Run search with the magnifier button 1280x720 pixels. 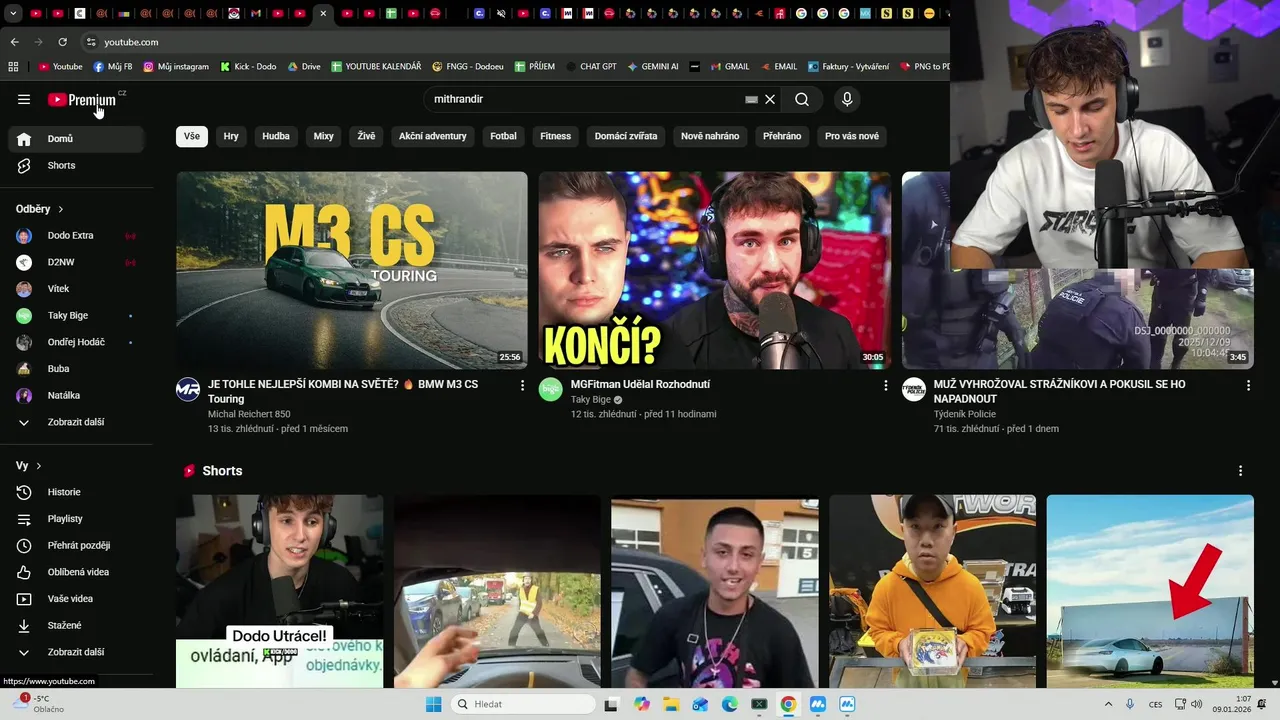[x=802, y=100]
